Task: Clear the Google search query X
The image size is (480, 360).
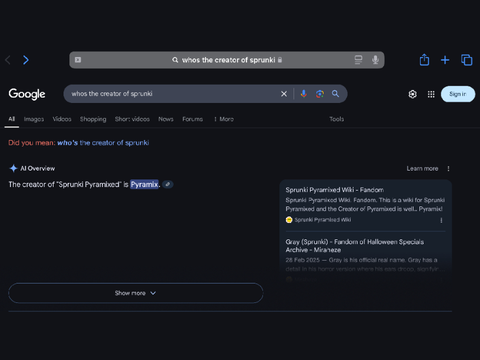Action: pyautogui.click(x=284, y=94)
